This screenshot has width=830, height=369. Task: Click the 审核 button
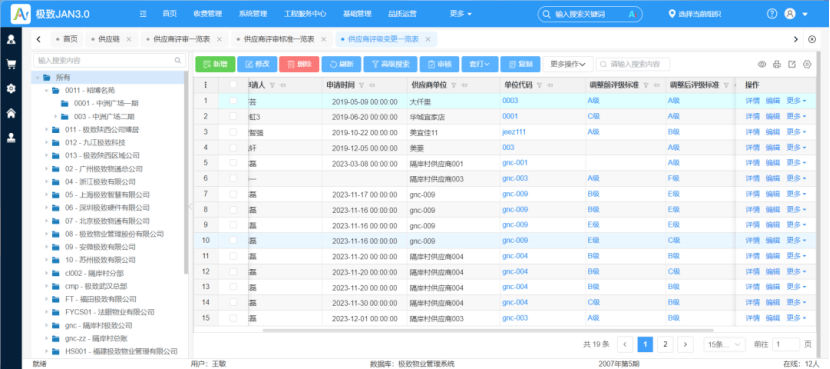click(439, 65)
